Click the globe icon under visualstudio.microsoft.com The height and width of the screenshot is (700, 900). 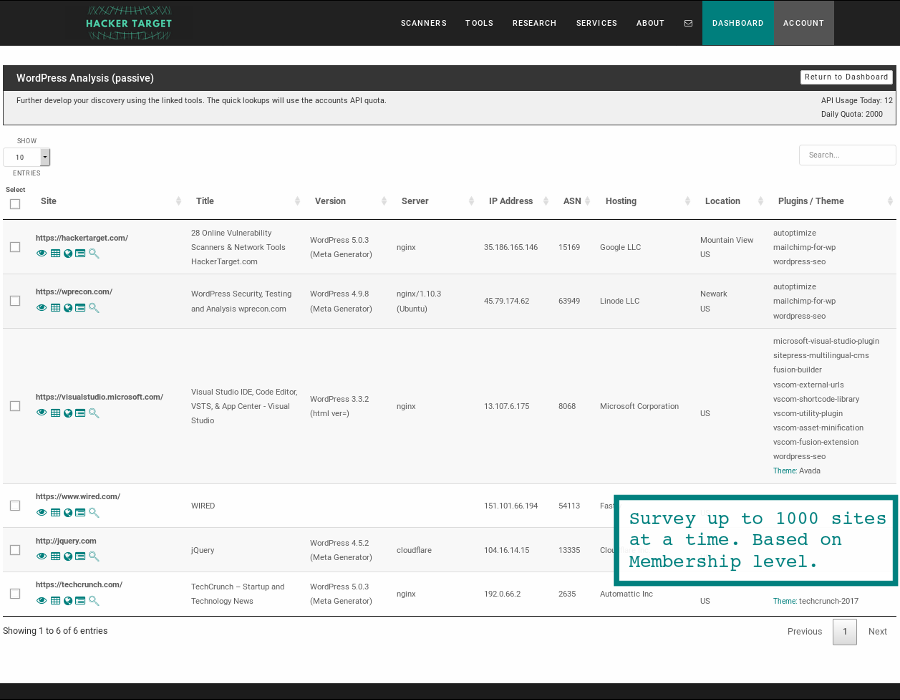pyautogui.click(x=68, y=413)
